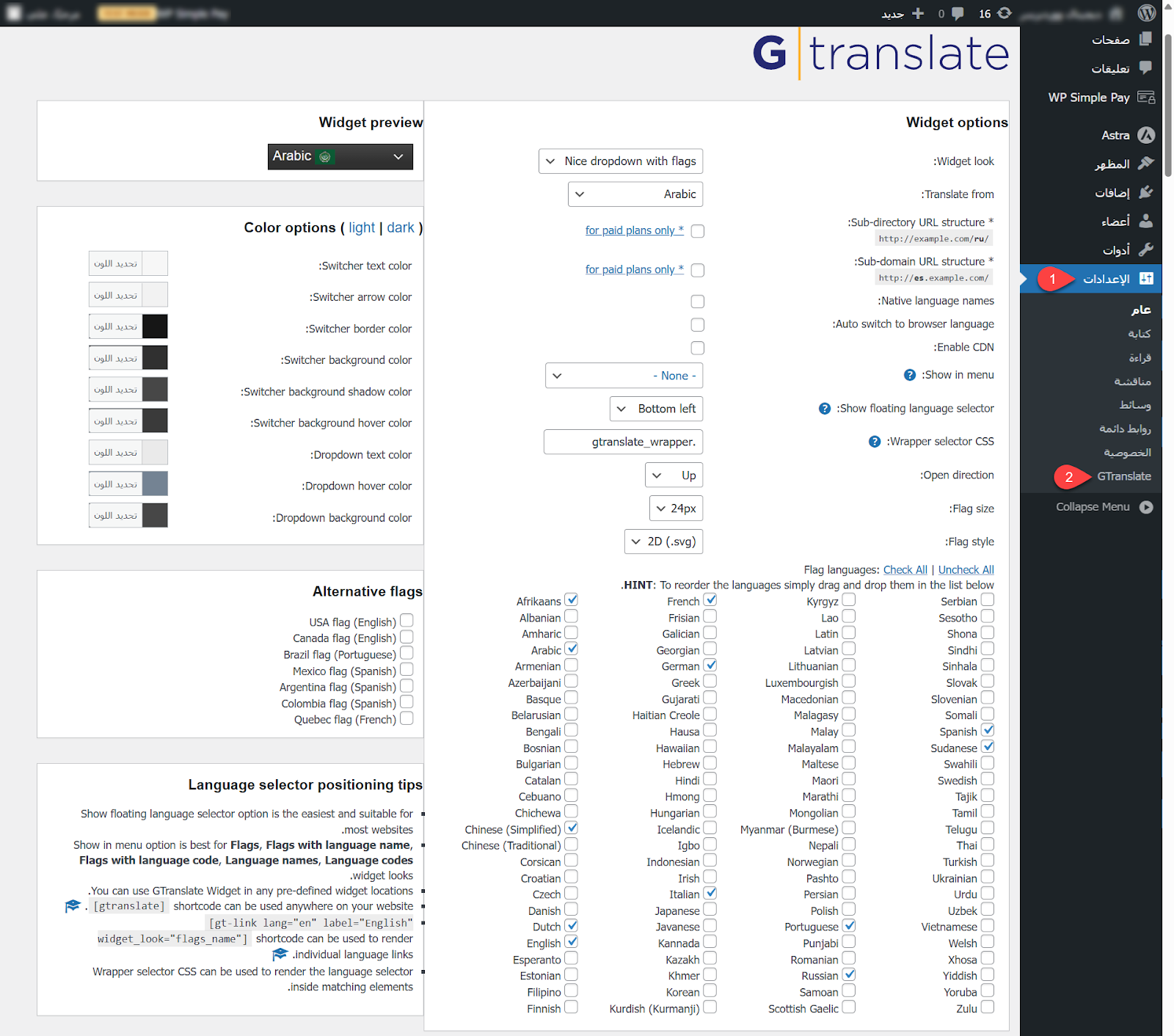Viewport: 1174px width, 1036px height.
Task: Open the Comments sidebar icon (تعليقات)
Action: pyautogui.click(x=1145, y=68)
